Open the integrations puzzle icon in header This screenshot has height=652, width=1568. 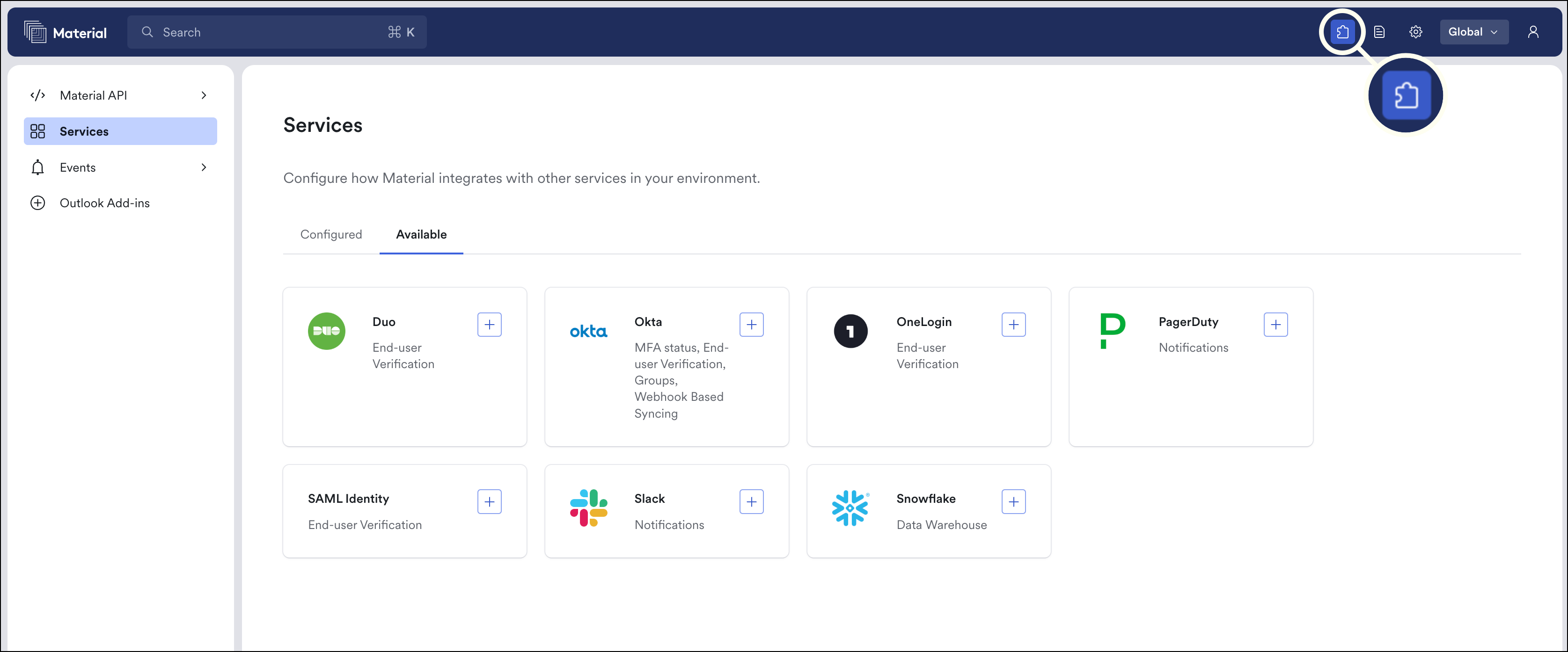pyautogui.click(x=1342, y=32)
